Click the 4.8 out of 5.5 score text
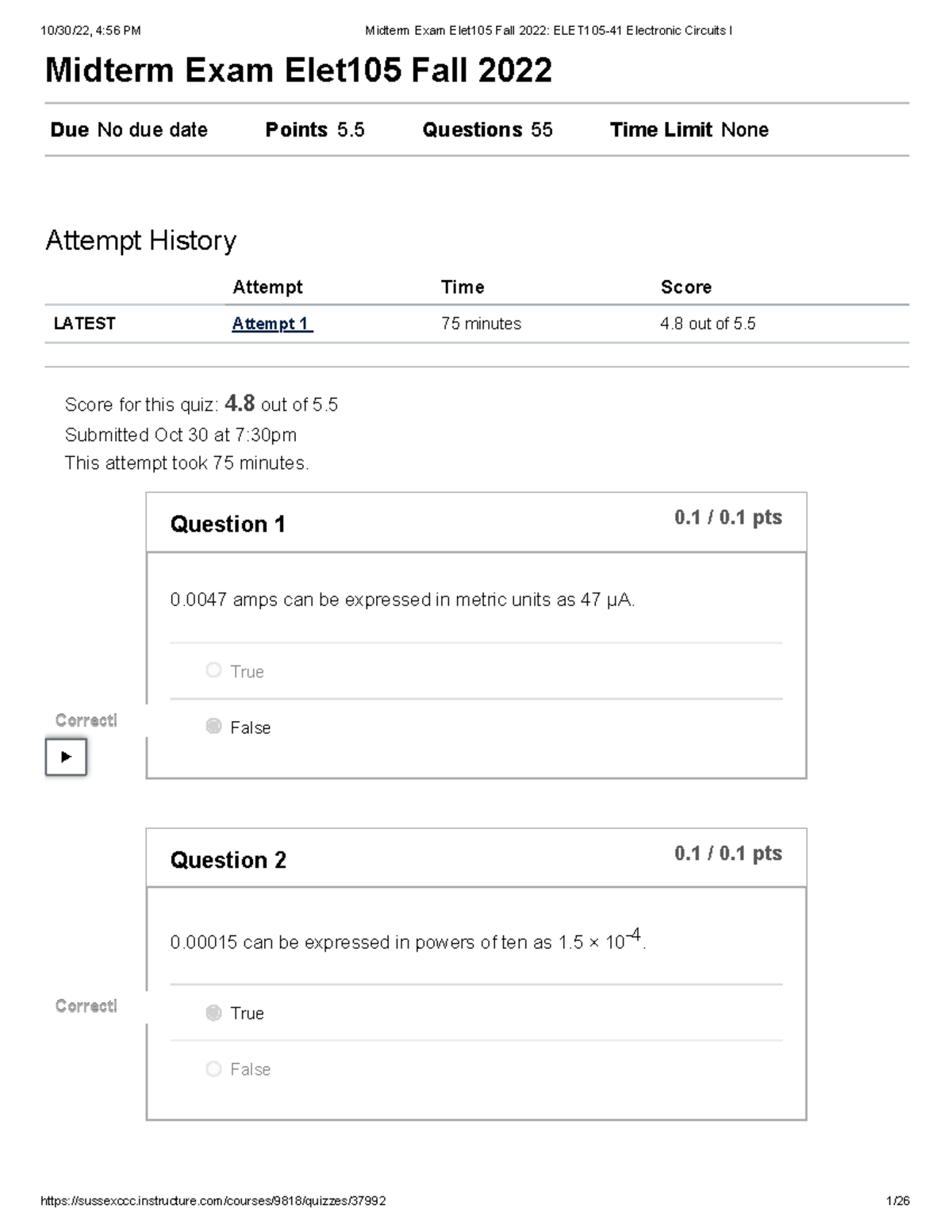The height and width of the screenshot is (1232, 952). pyautogui.click(x=708, y=324)
